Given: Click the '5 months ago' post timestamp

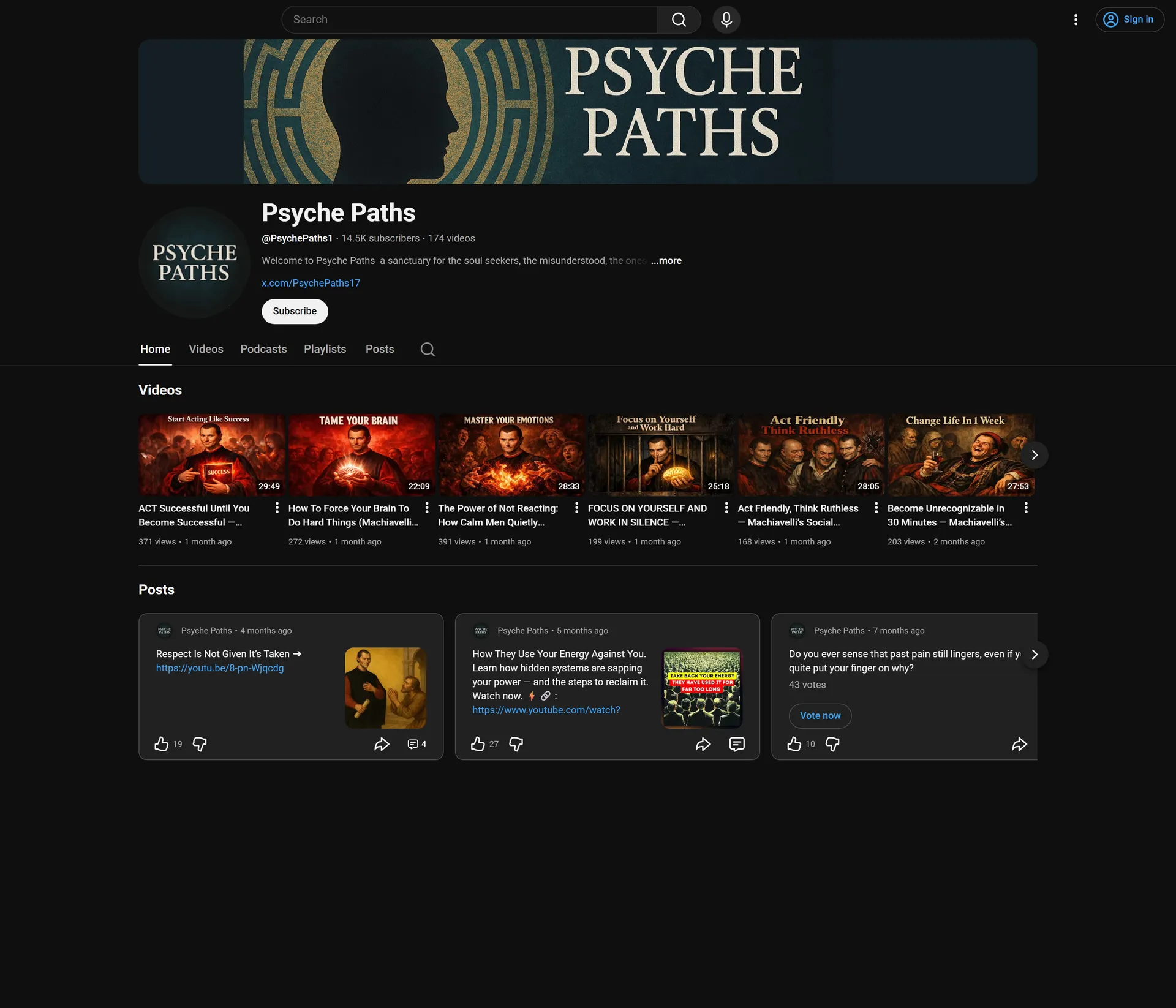Looking at the screenshot, I should tap(582, 631).
